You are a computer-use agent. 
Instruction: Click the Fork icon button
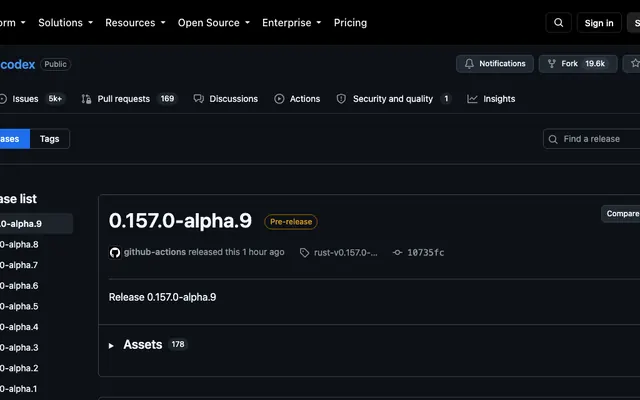(x=551, y=64)
